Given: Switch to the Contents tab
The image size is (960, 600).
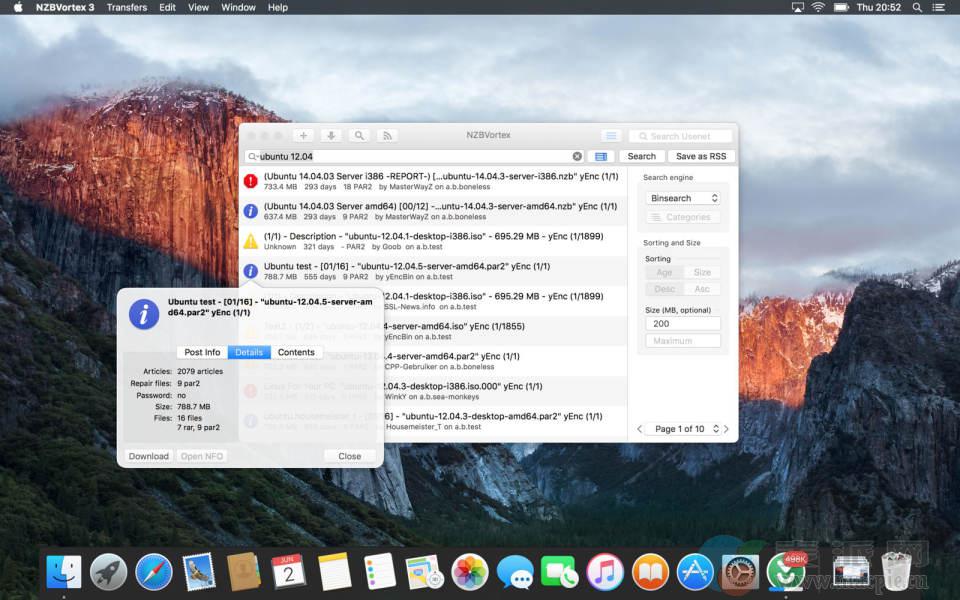Looking at the screenshot, I should coord(296,352).
